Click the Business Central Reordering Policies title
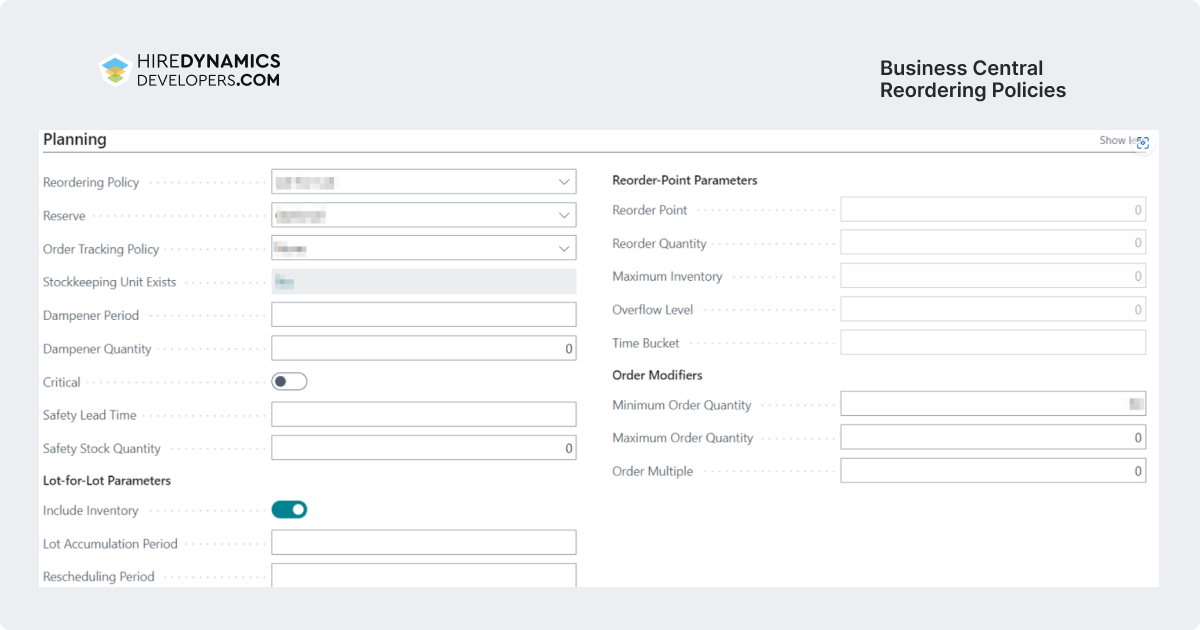This screenshot has width=1200, height=630. [973, 79]
